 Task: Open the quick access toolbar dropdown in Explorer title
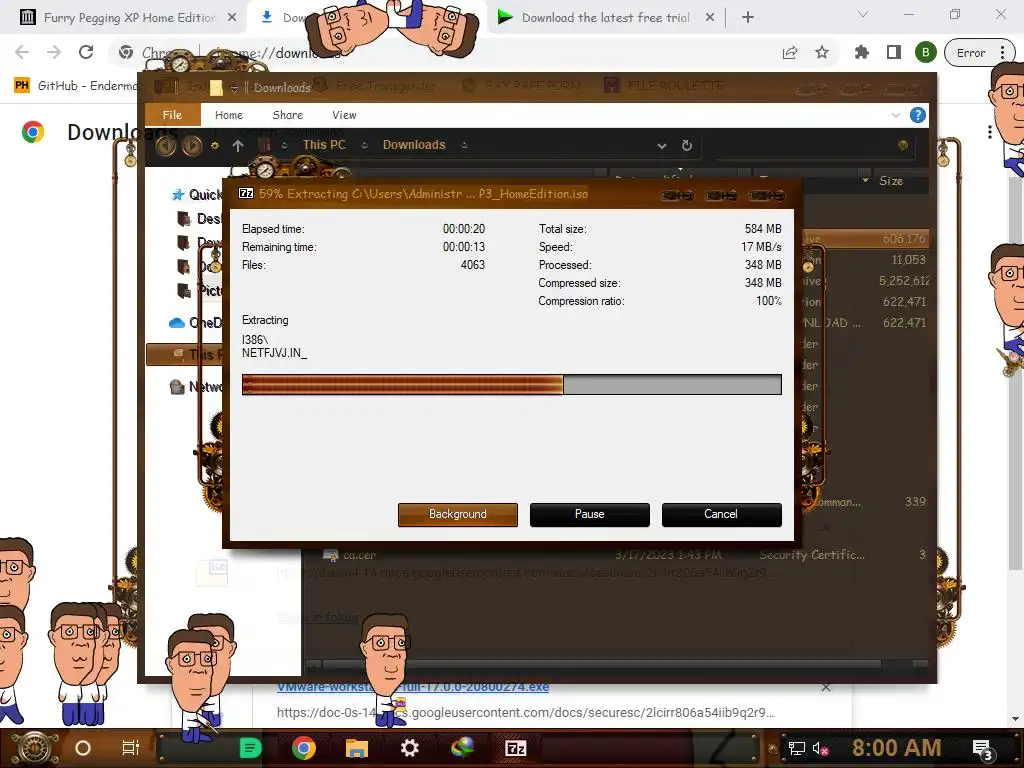coord(234,88)
